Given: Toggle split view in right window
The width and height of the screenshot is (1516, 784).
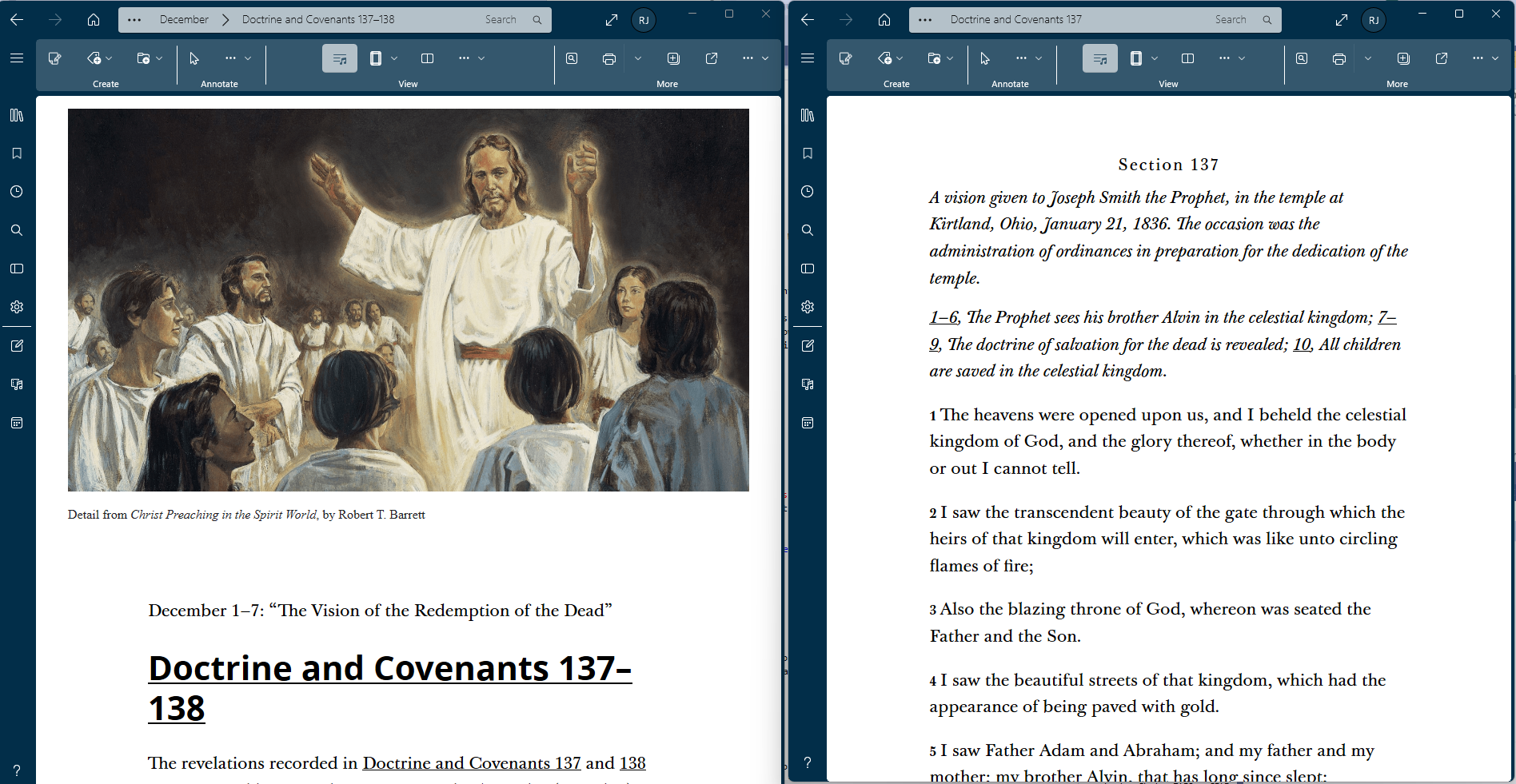Looking at the screenshot, I should 1188,58.
